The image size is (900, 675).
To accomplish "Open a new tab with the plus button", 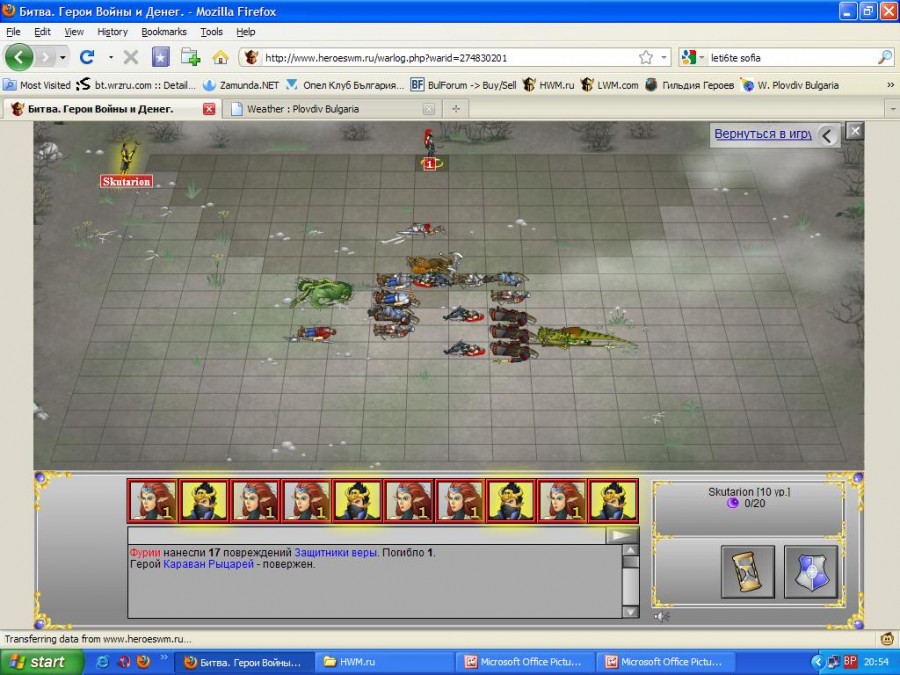I will 456,109.
